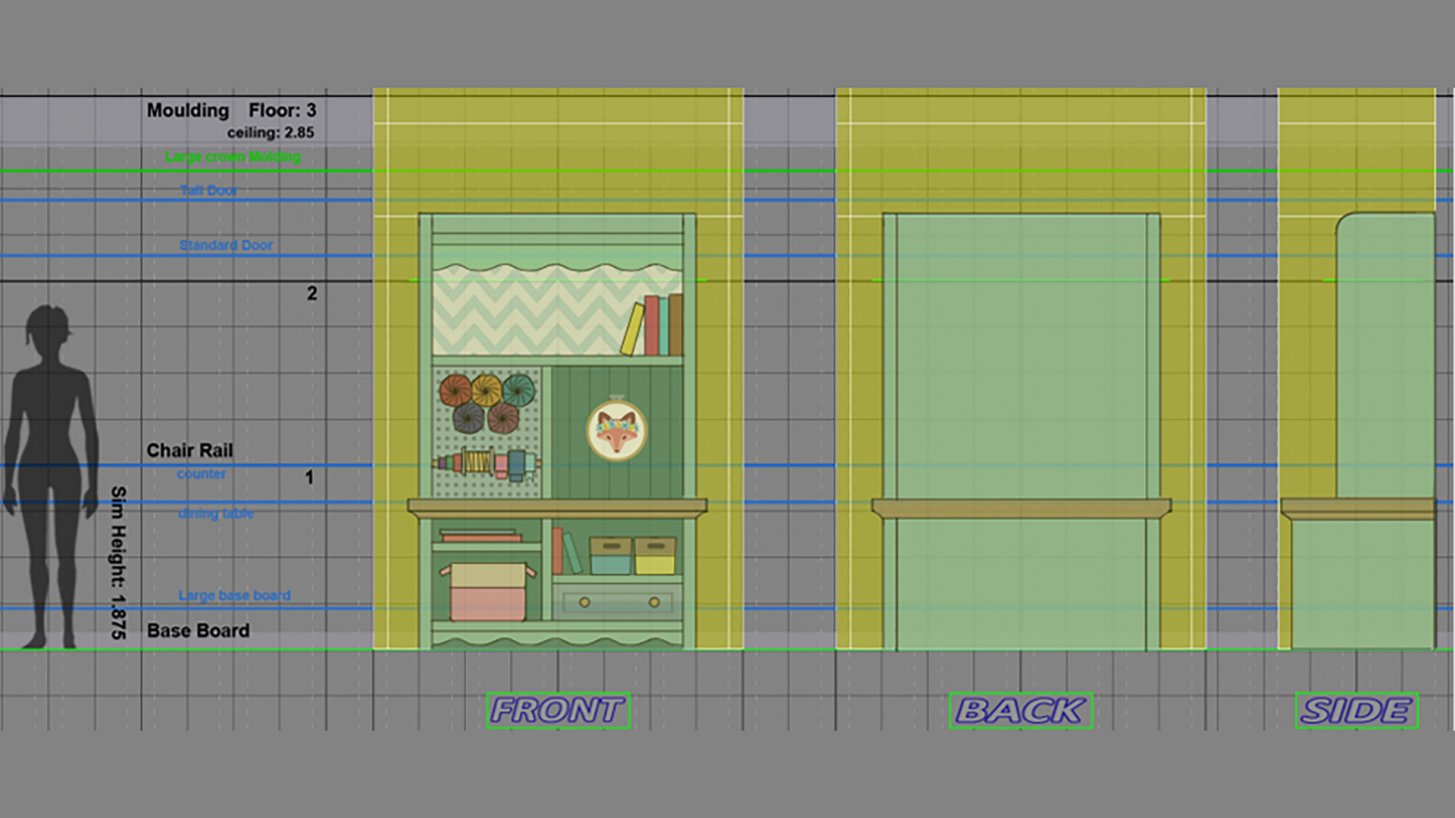The image size is (1455, 818).
Task: Click the teal storage box on shelf
Action: pyautogui.click(x=610, y=556)
